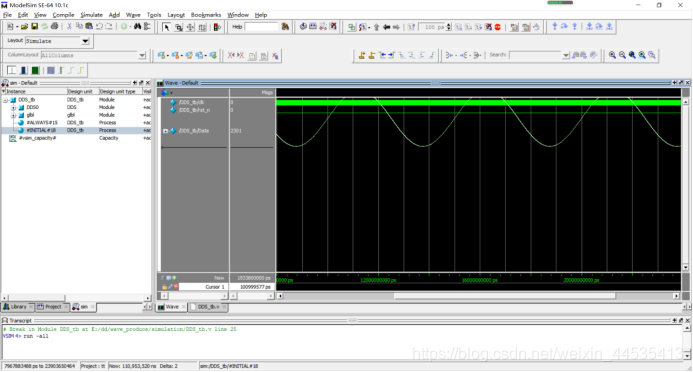Click the Open file toolbar icon
Viewport: 693px width, 372px height.
tap(24, 27)
